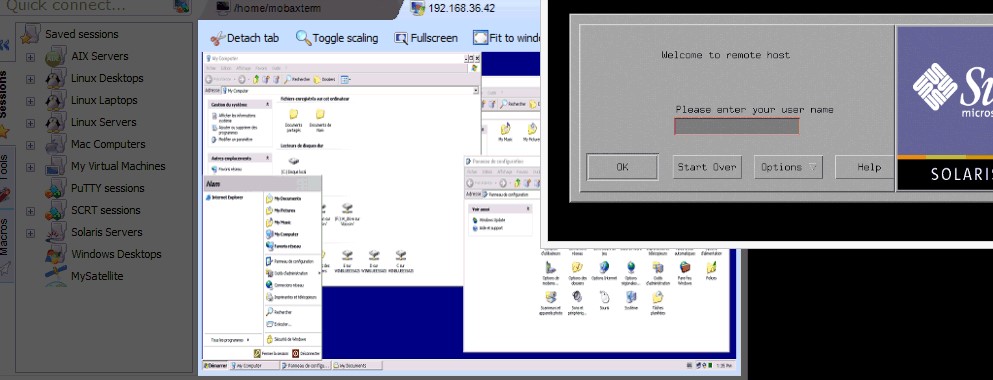Click the Detach tab scissors icon
The height and width of the screenshot is (380, 993).
click(217, 39)
